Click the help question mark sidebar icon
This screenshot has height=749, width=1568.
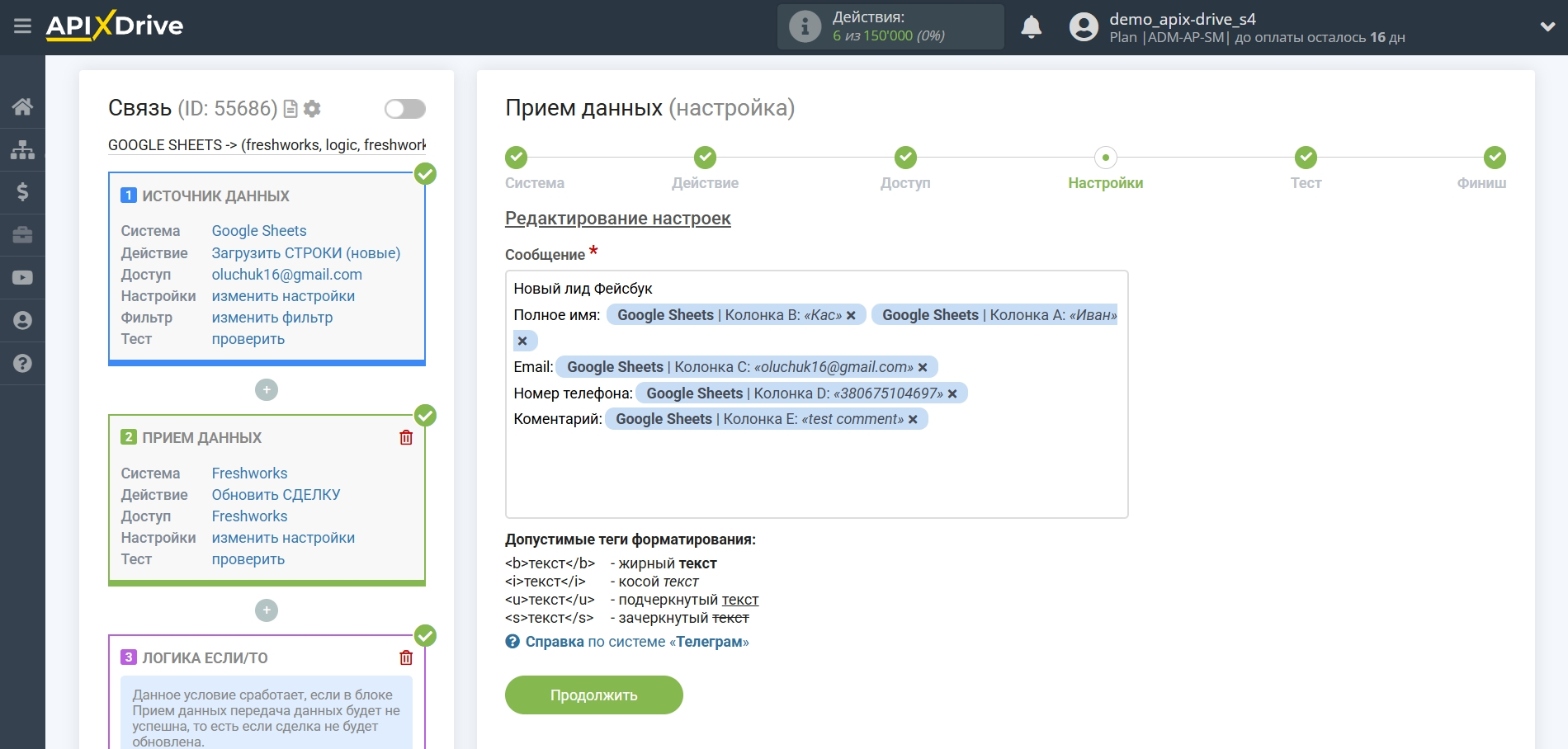click(x=22, y=364)
